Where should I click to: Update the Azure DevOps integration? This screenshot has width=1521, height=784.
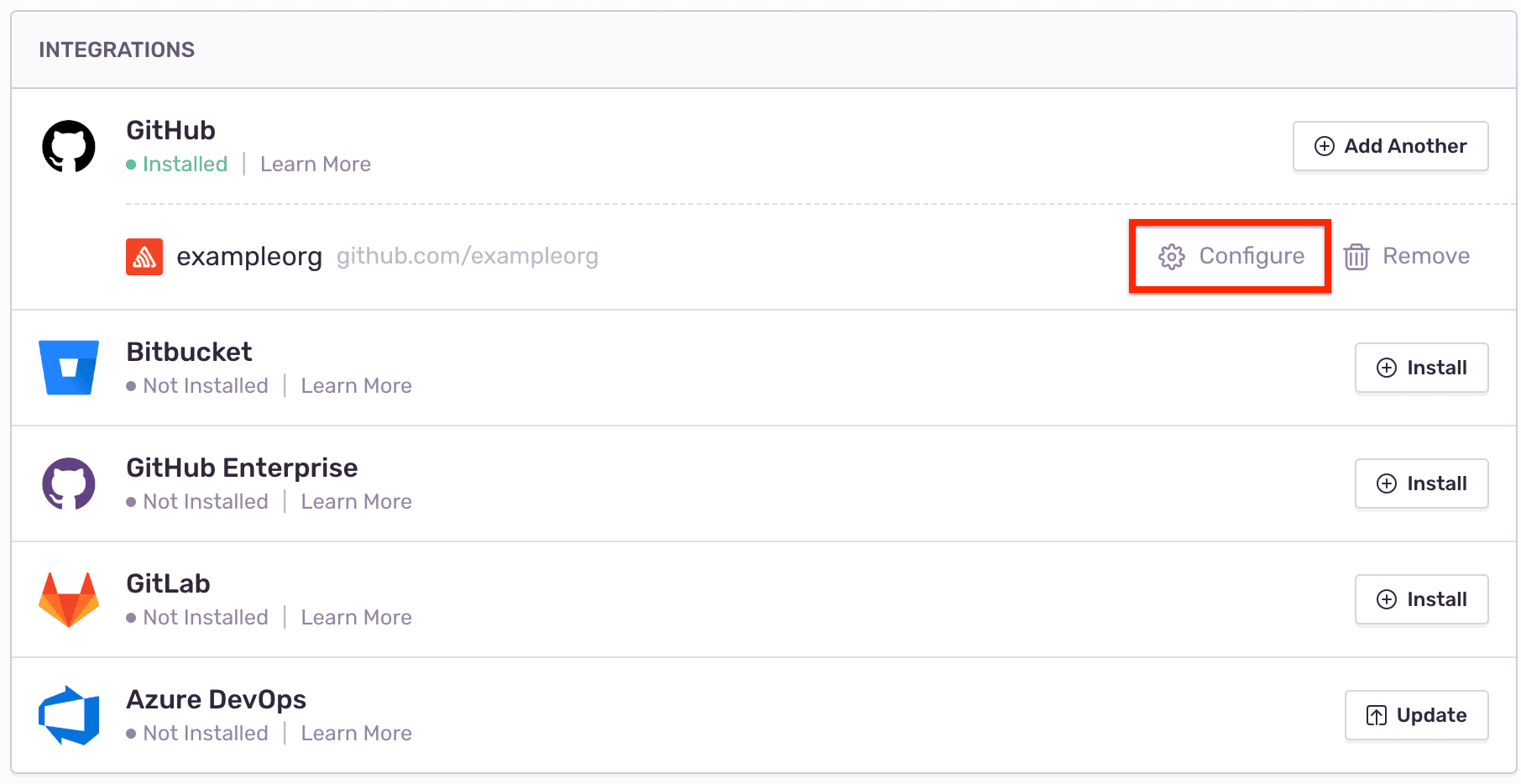[1416, 715]
